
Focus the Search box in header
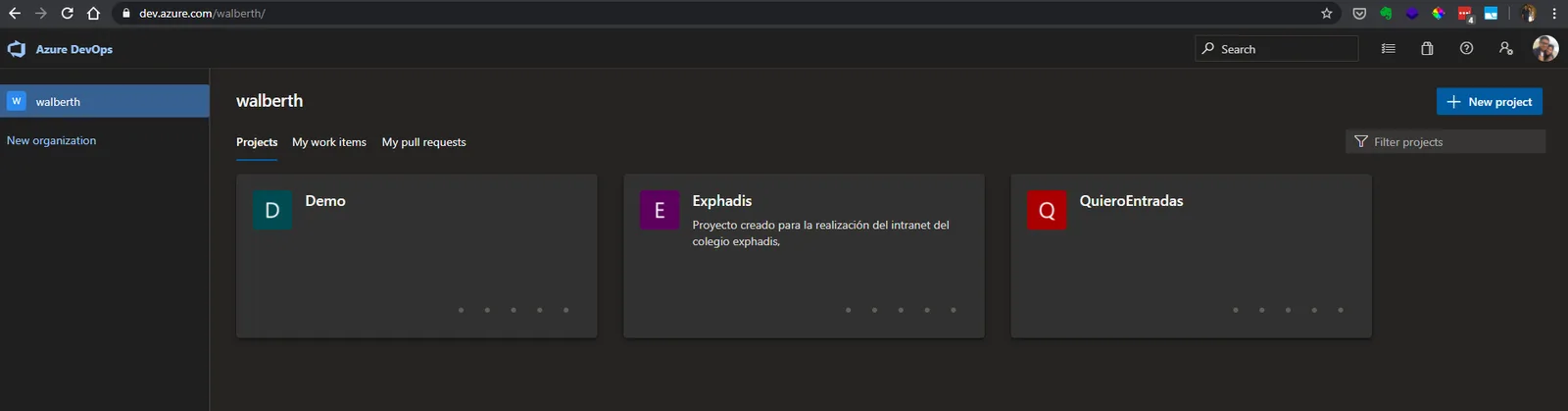pos(1277,48)
